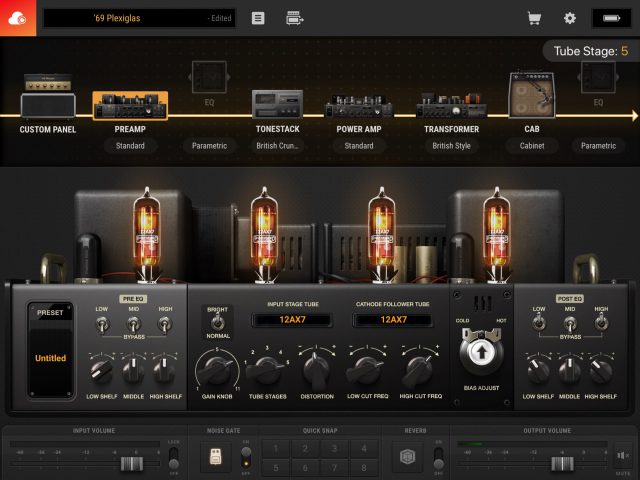The height and width of the screenshot is (480, 640).
Task: Select Quick Snap slot 8
Action: tap(364, 468)
